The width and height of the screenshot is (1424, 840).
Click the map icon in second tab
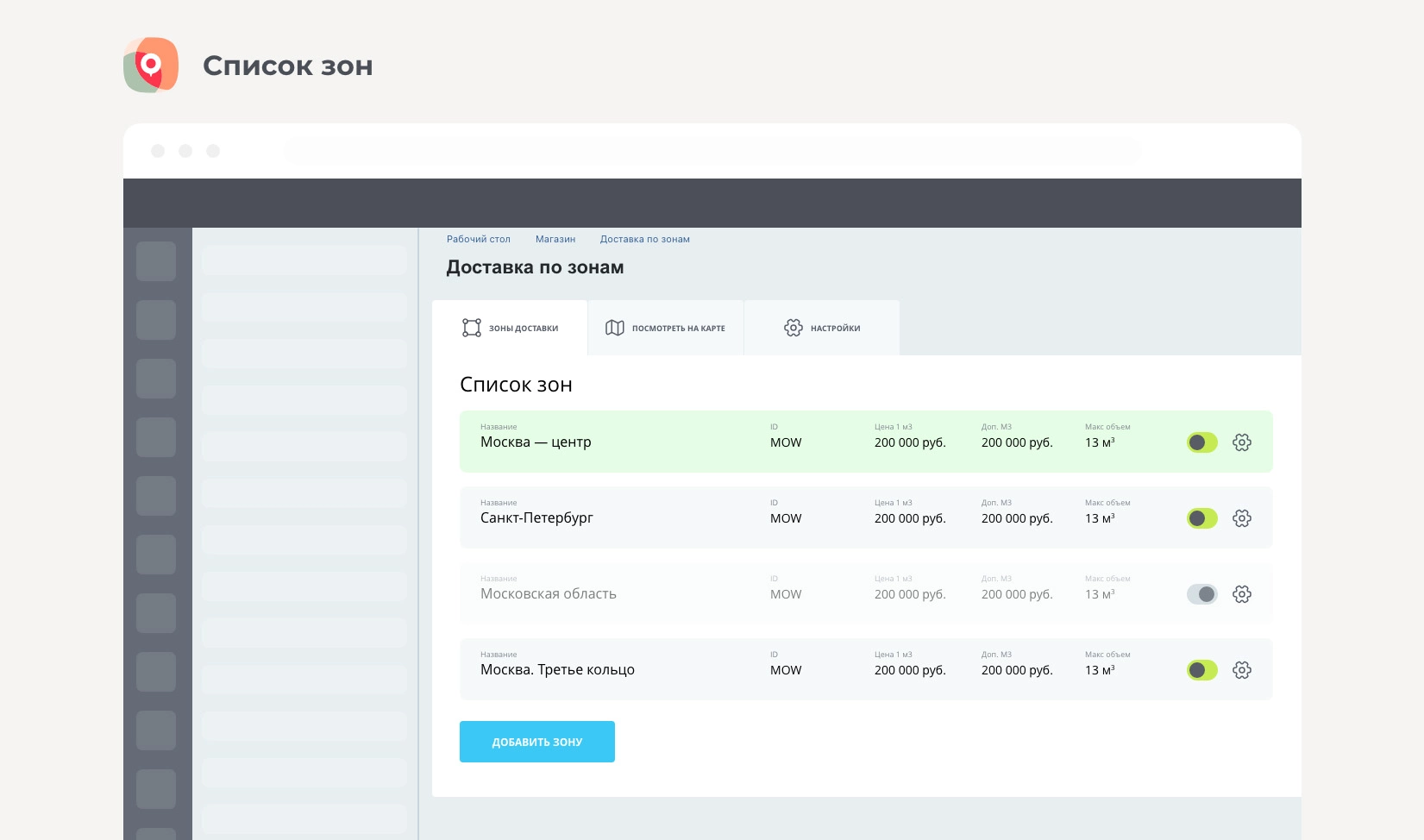(x=615, y=328)
